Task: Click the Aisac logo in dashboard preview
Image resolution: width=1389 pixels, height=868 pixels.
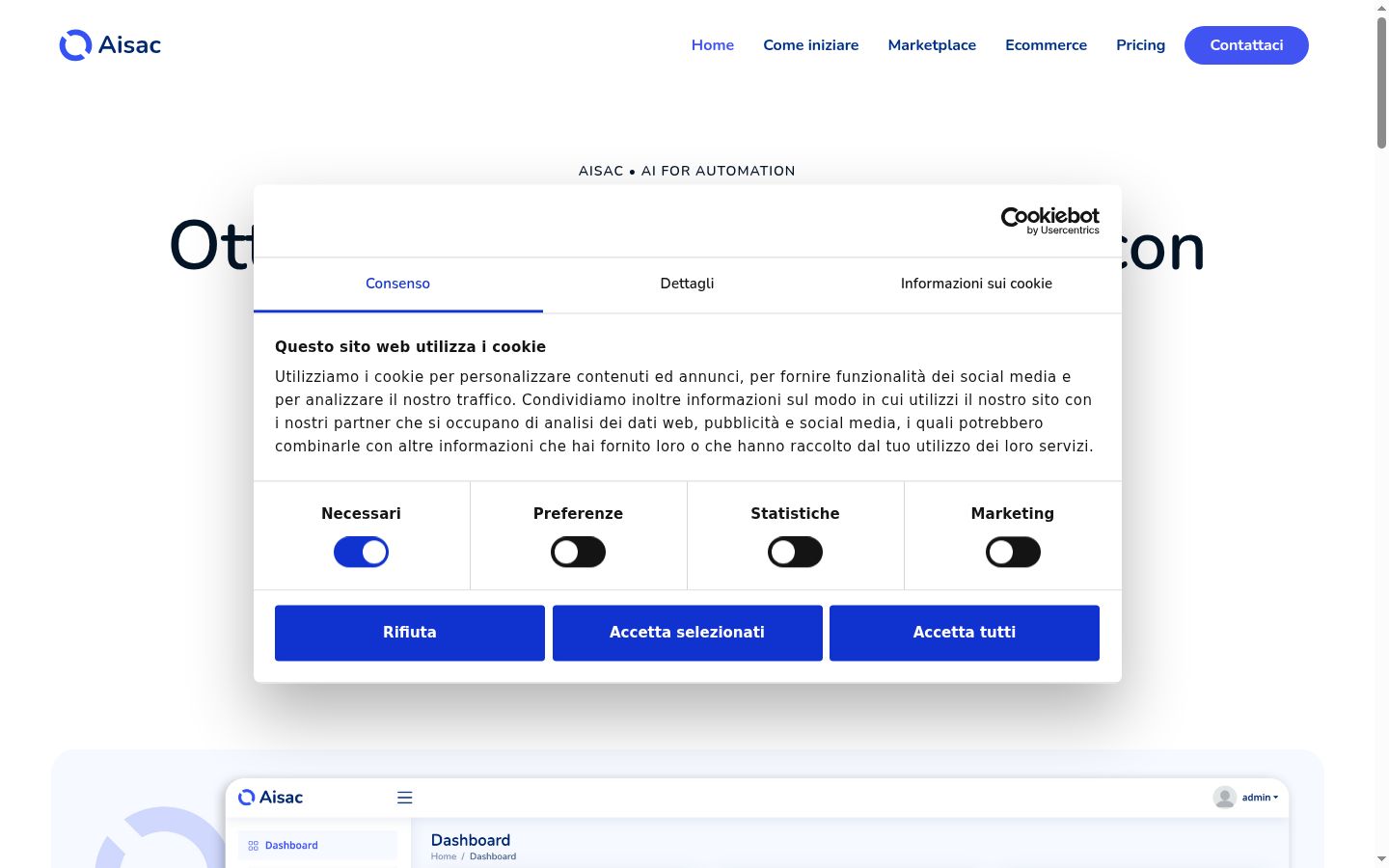Action: tap(270, 798)
